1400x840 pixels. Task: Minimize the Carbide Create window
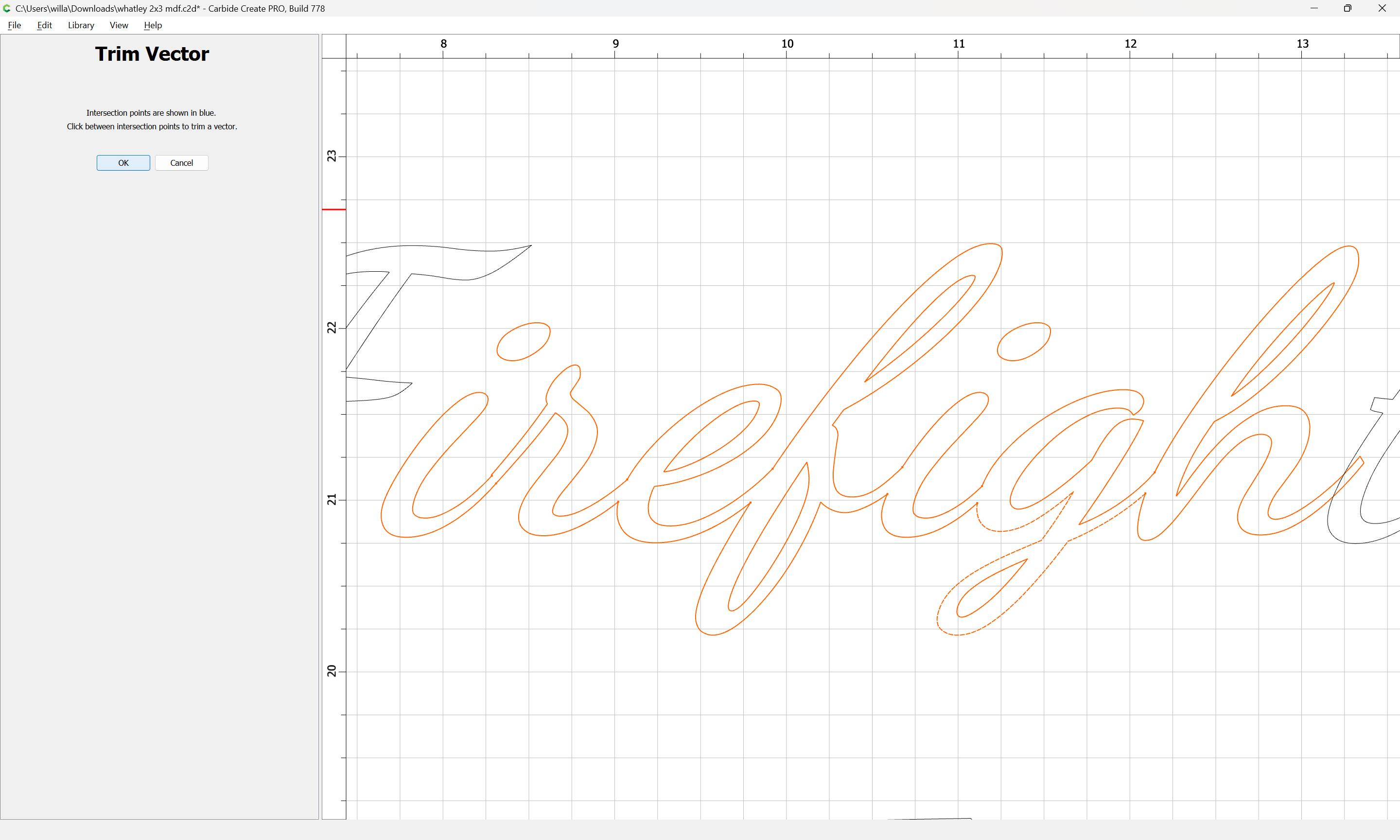click(x=1314, y=8)
